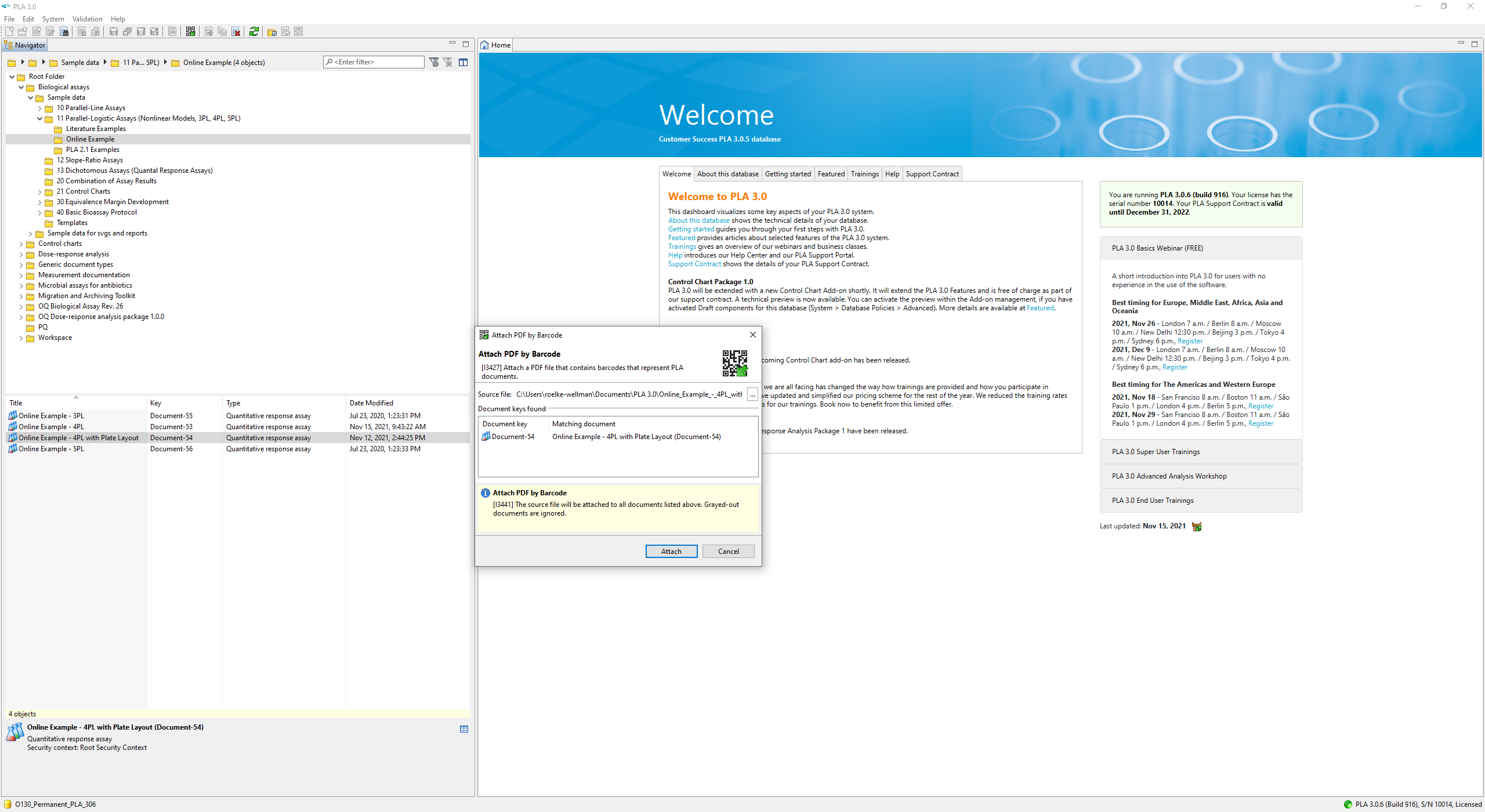The width and height of the screenshot is (1485, 812).
Task: Select the Online Example - 3PL document row
Action: pos(238,416)
